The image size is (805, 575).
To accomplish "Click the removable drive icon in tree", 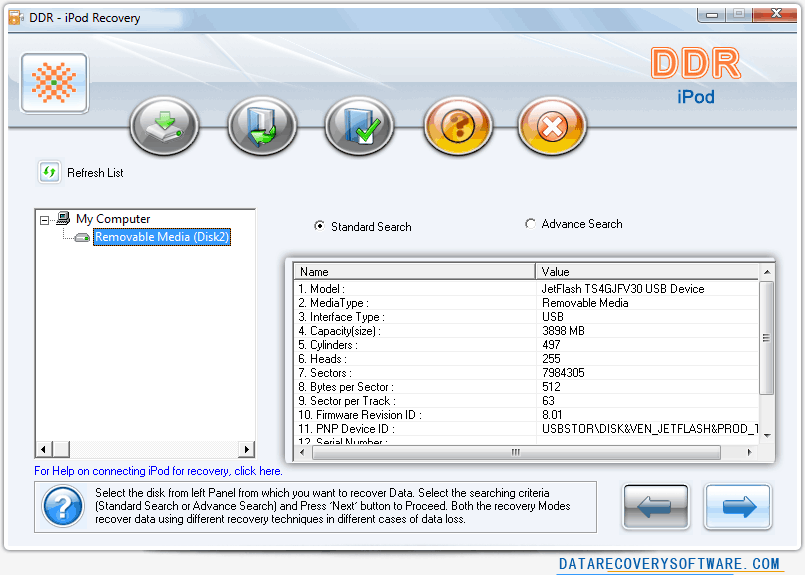I will coord(82,237).
